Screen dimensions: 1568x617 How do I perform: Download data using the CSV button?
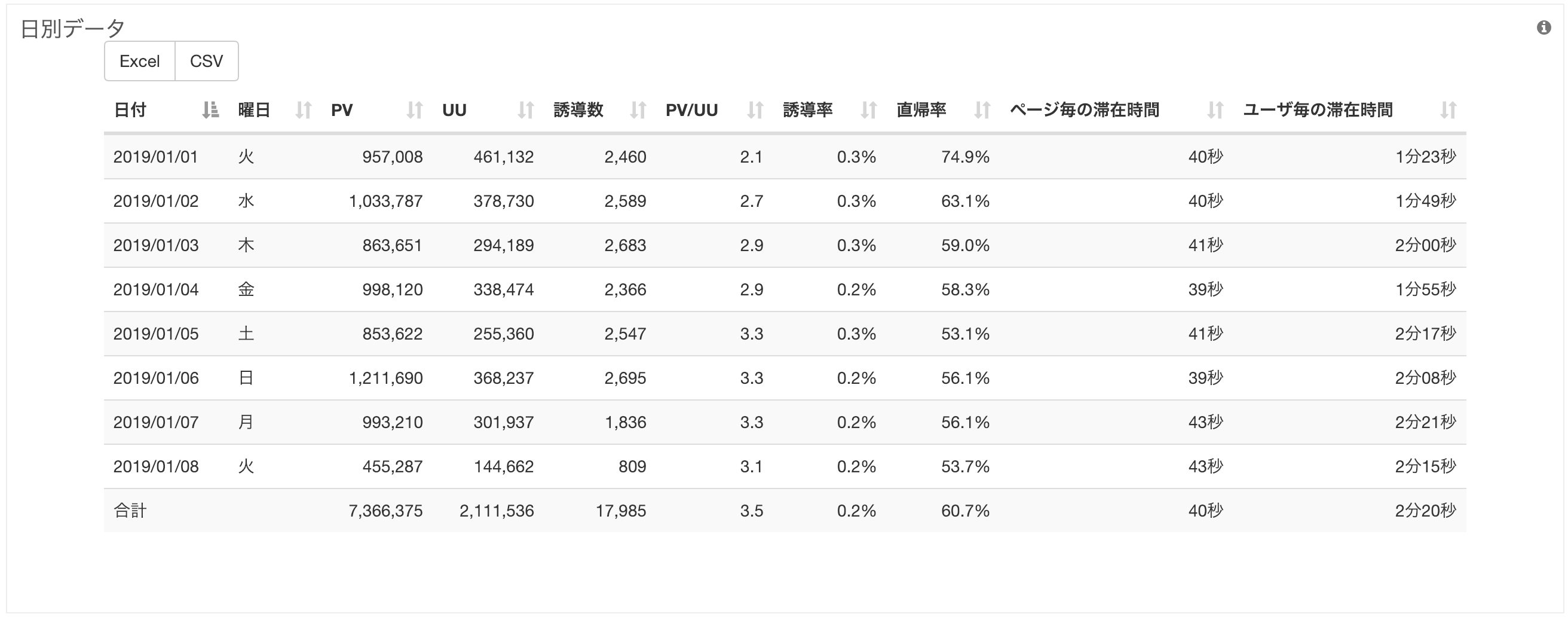206,61
